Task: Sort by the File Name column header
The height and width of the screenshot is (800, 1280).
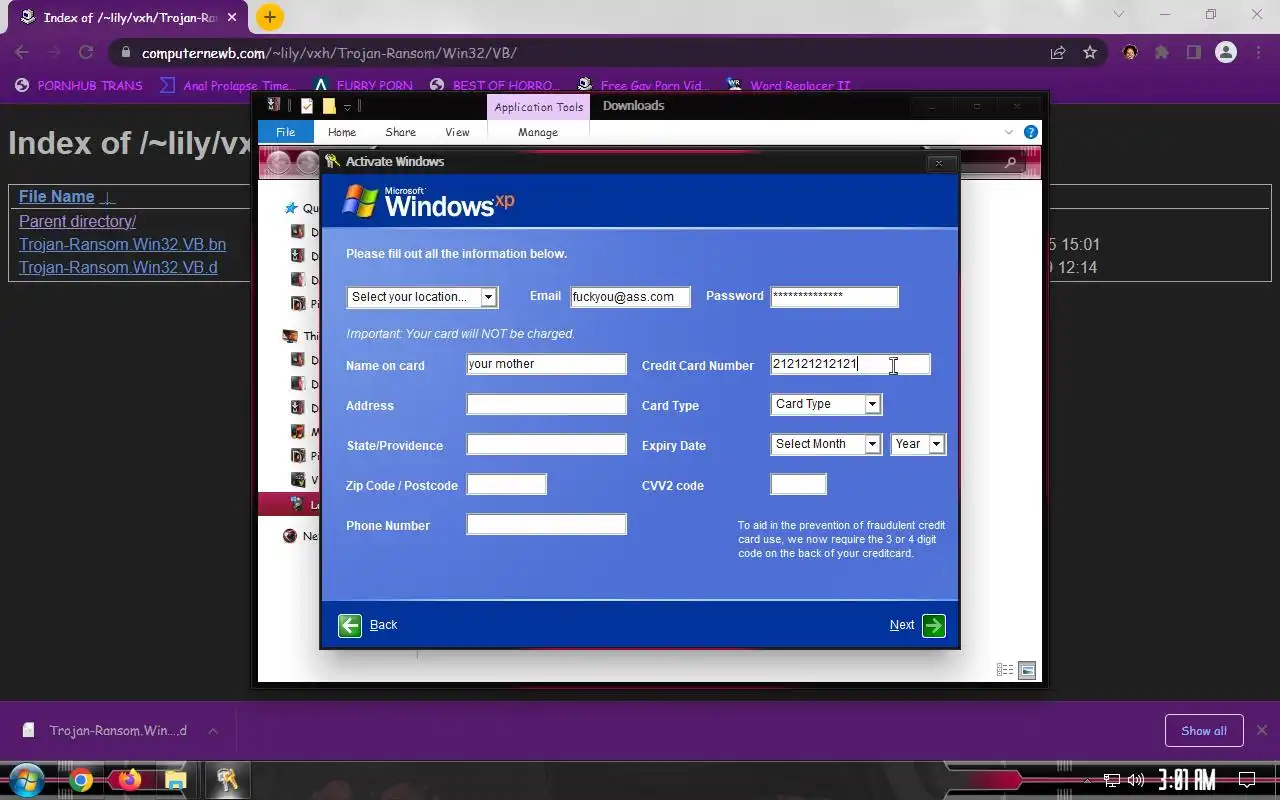Action: 56,197
